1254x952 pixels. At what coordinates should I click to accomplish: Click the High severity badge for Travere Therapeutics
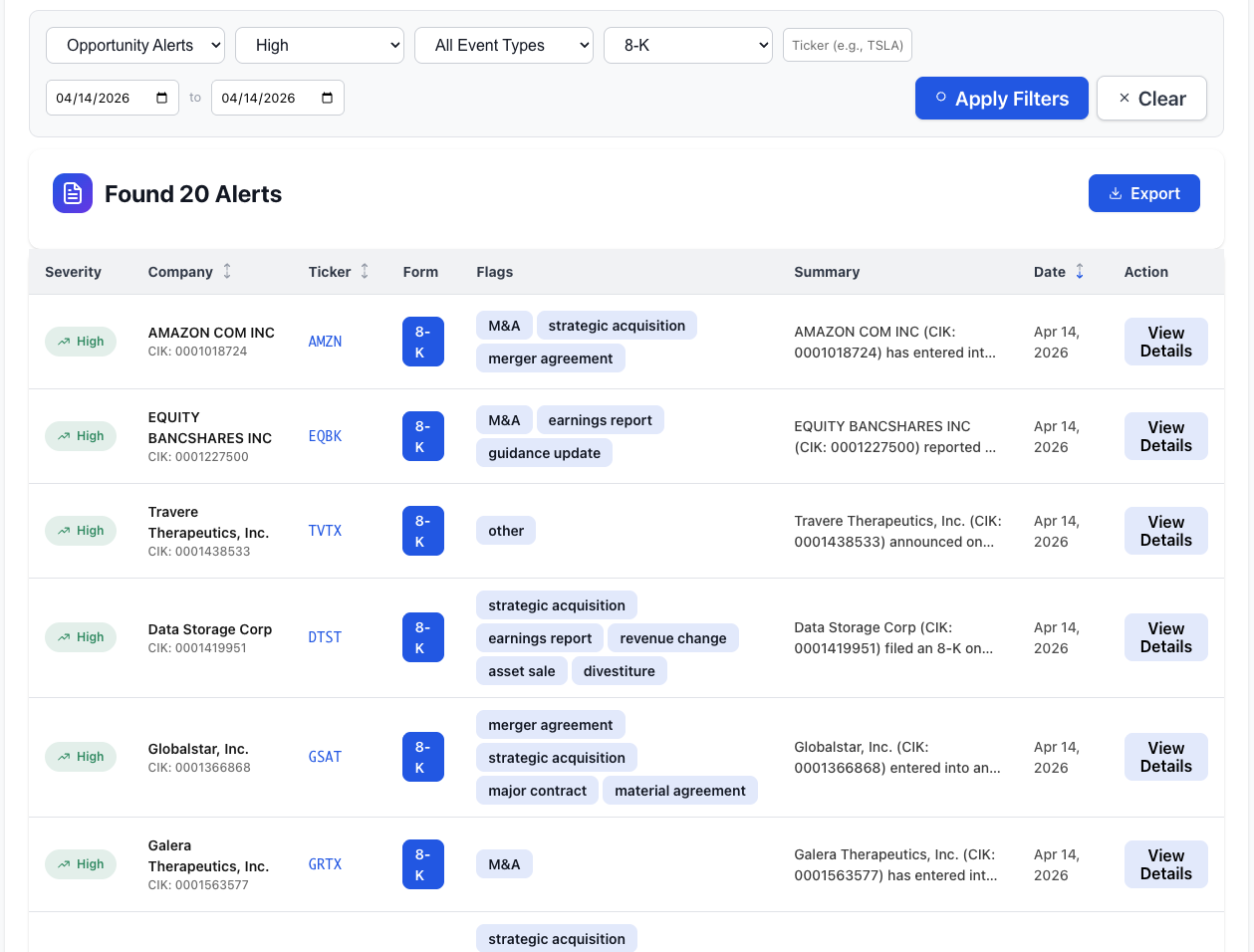pos(81,531)
